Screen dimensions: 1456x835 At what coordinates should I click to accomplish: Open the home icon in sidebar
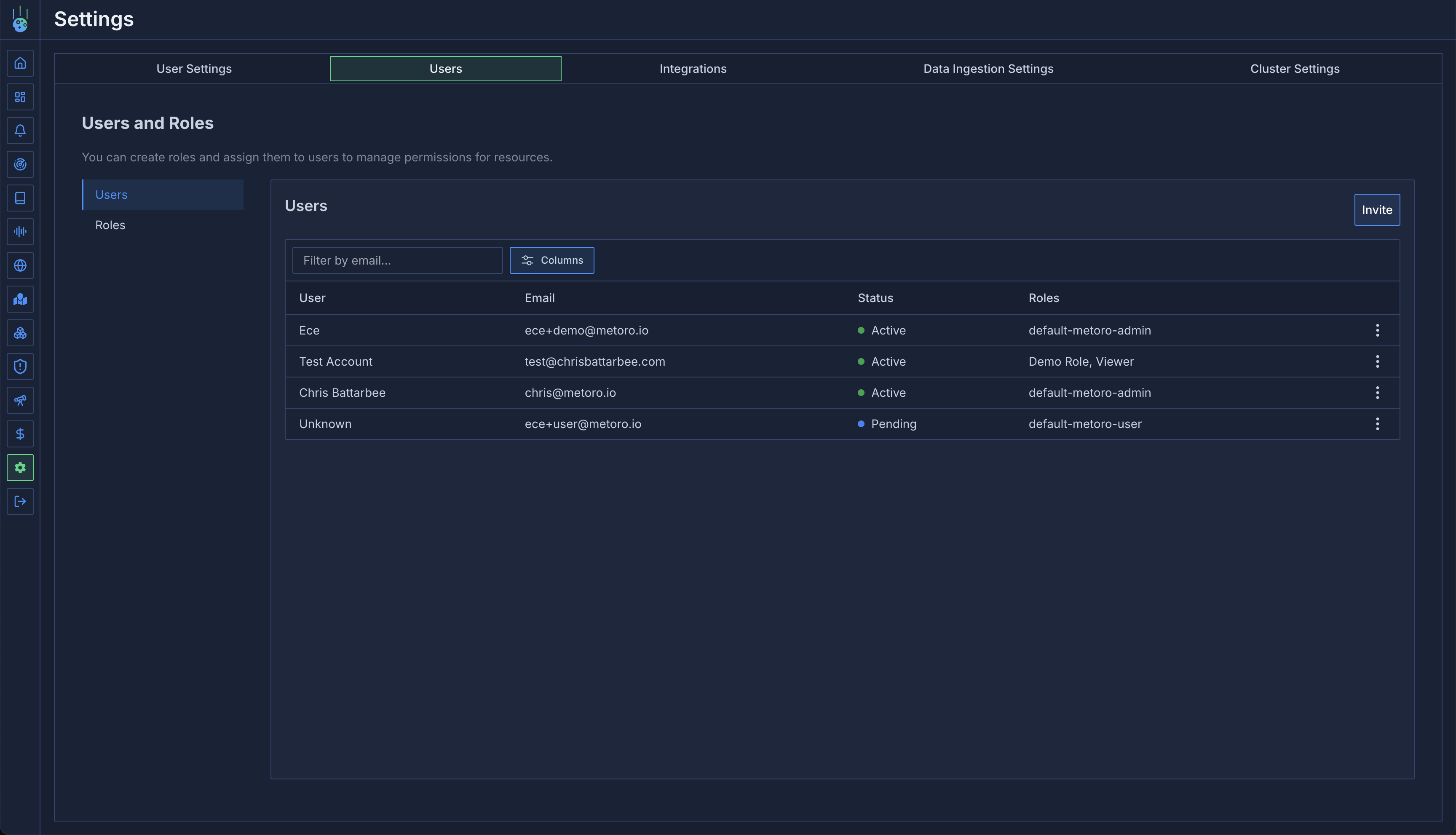(20, 63)
